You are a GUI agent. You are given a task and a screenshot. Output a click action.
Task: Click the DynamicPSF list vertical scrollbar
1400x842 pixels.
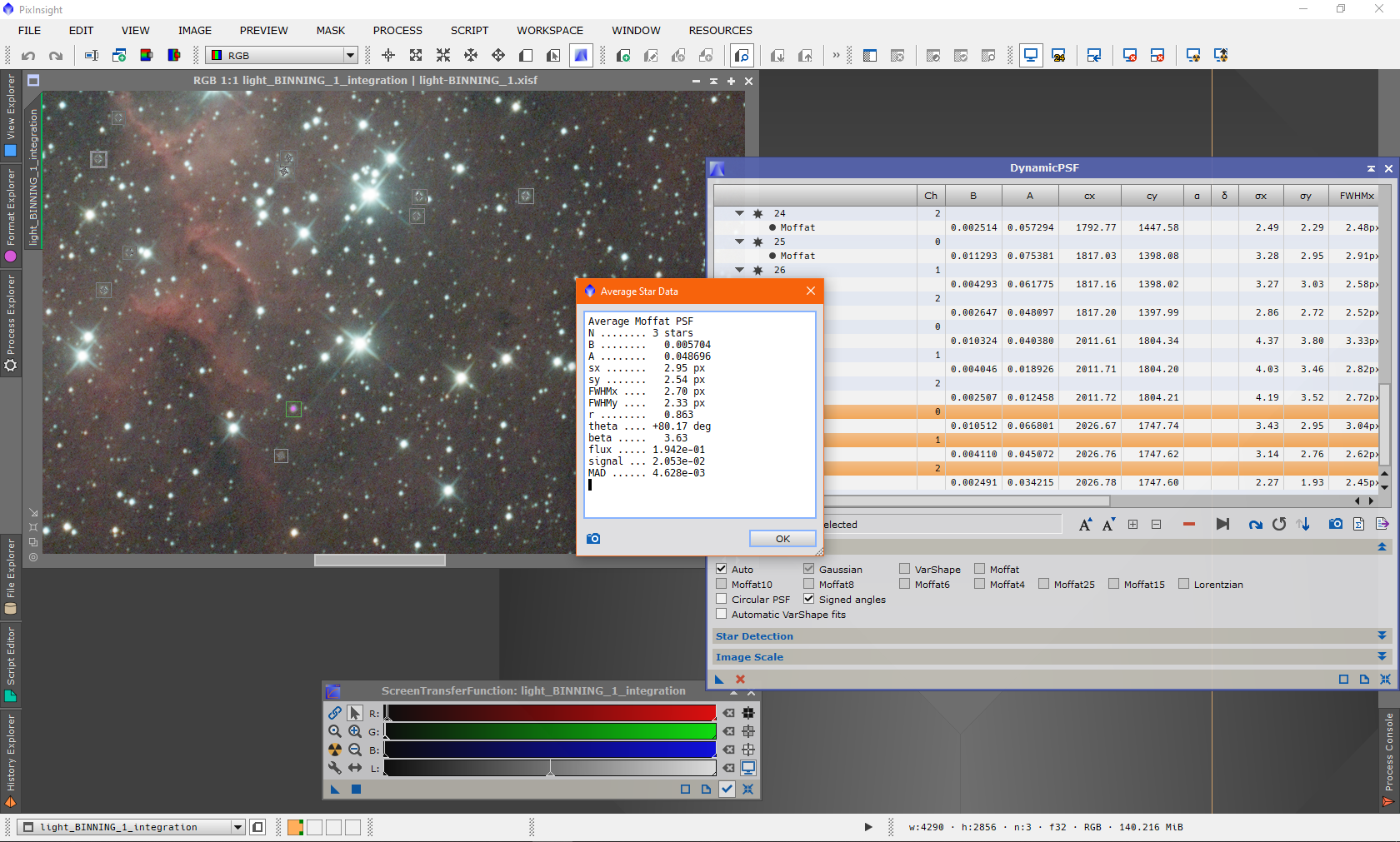click(1384, 426)
